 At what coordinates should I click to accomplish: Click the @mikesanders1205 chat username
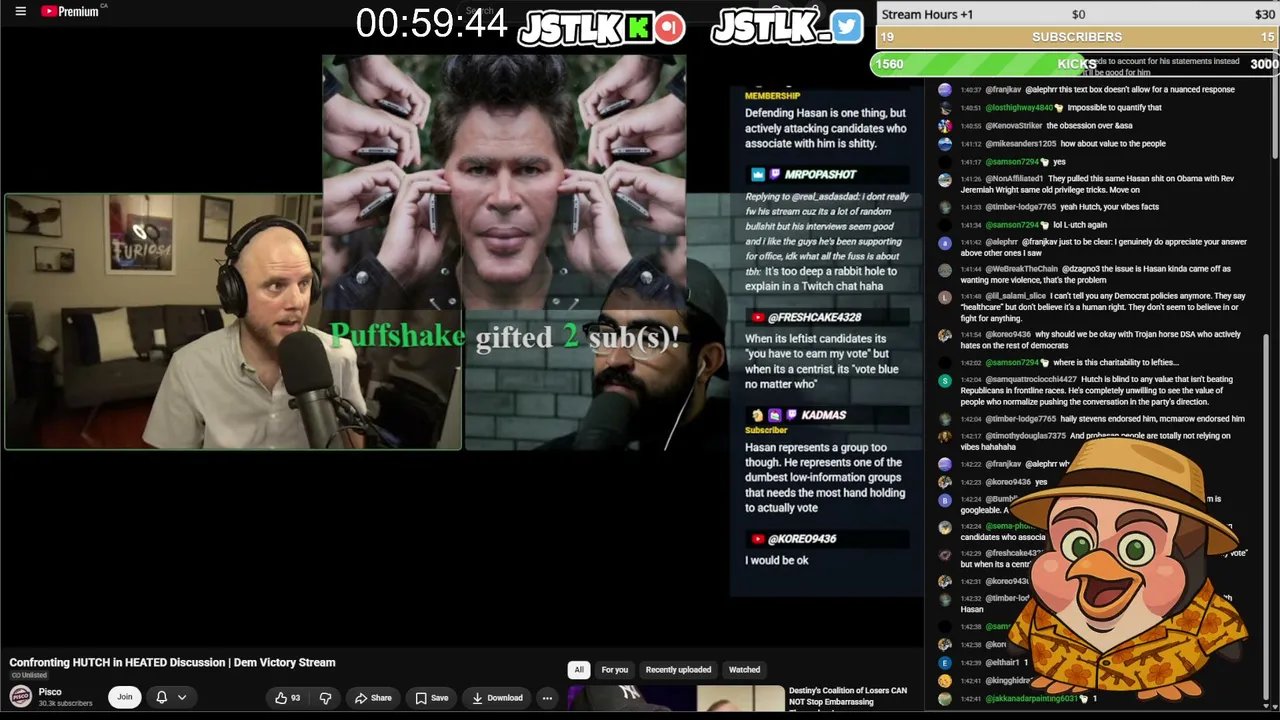pyautogui.click(x=1020, y=144)
